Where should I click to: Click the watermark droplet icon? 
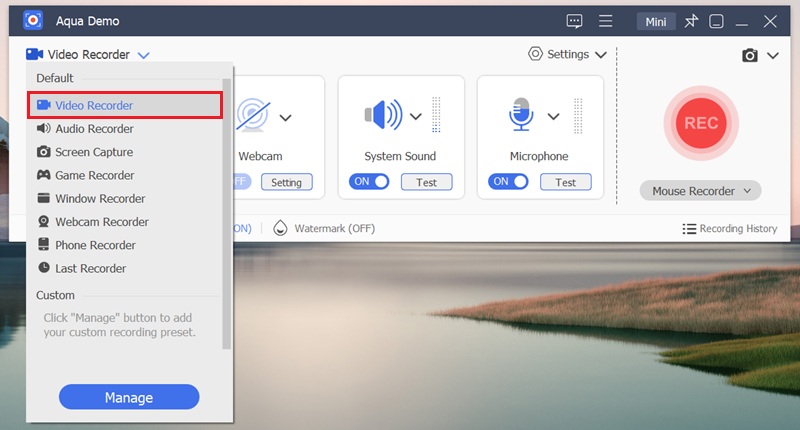click(x=280, y=228)
